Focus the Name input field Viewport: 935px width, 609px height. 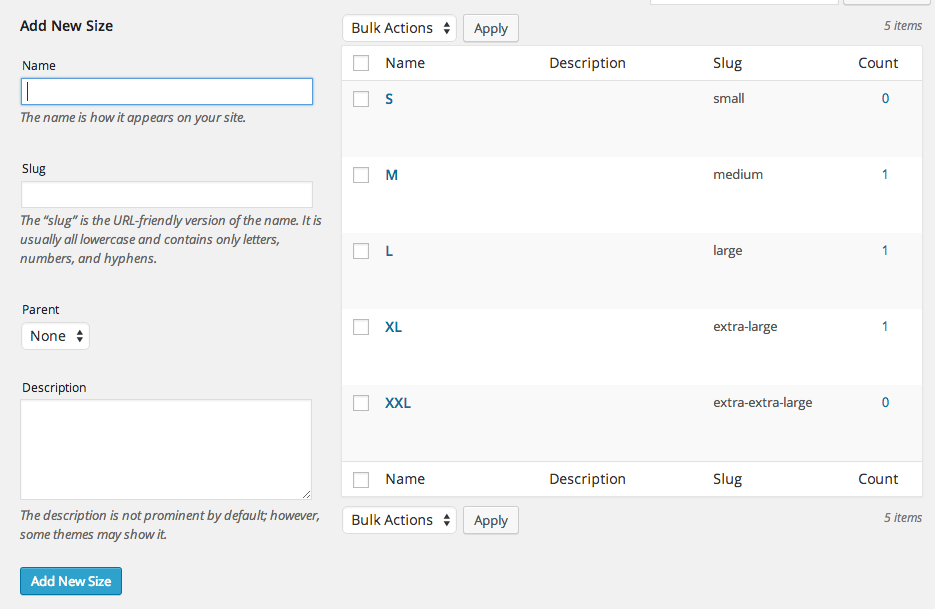click(x=167, y=92)
